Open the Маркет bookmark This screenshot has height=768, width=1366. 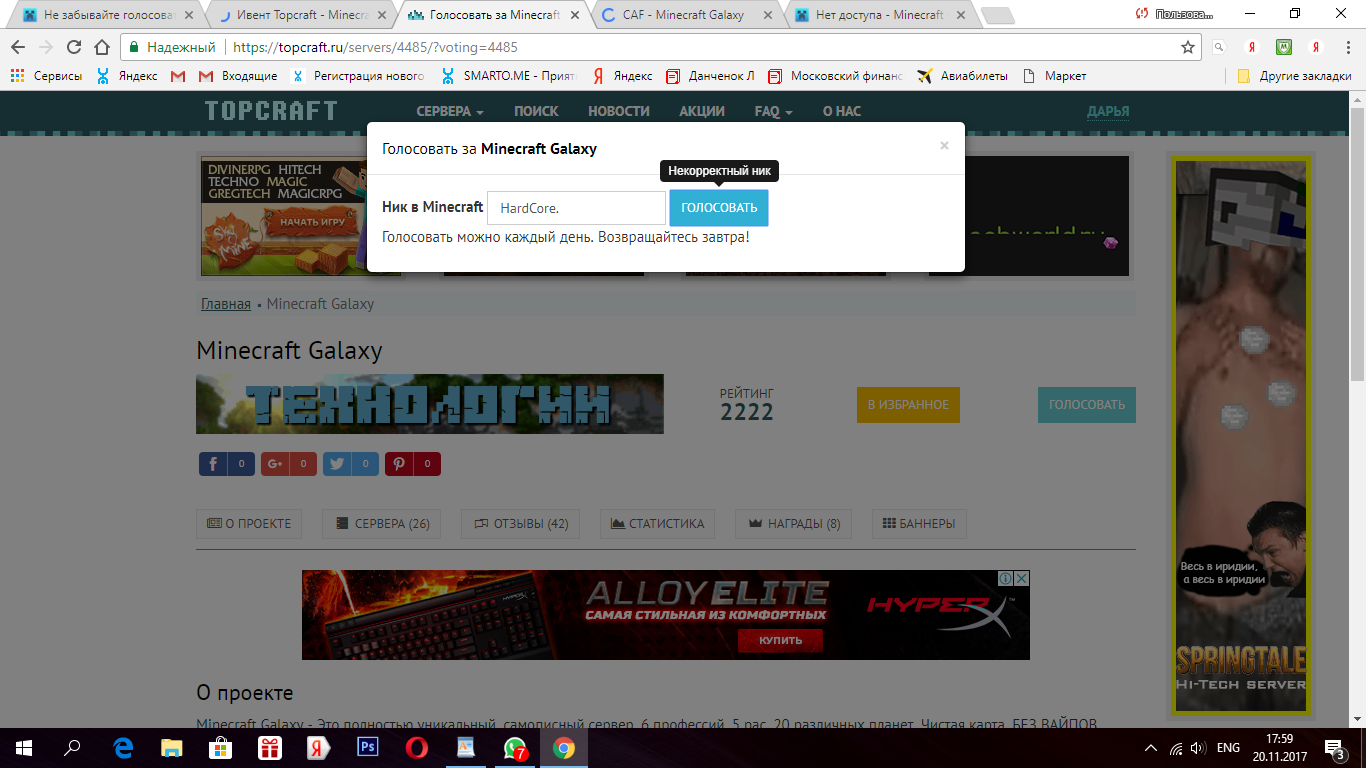tap(1054, 76)
